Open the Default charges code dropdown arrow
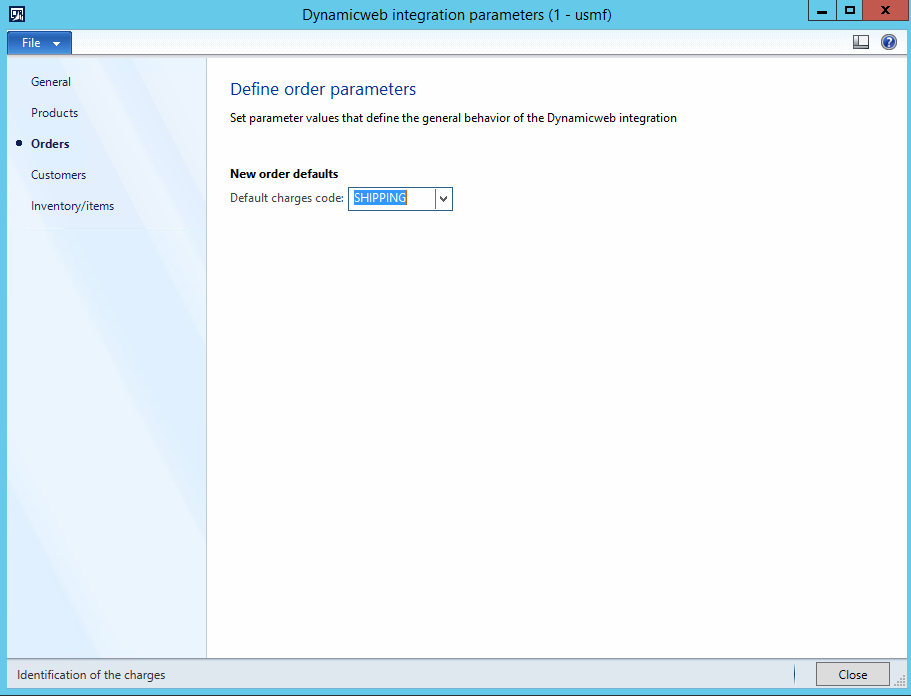The height and width of the screenshot is (696, 911). [444, 198]
